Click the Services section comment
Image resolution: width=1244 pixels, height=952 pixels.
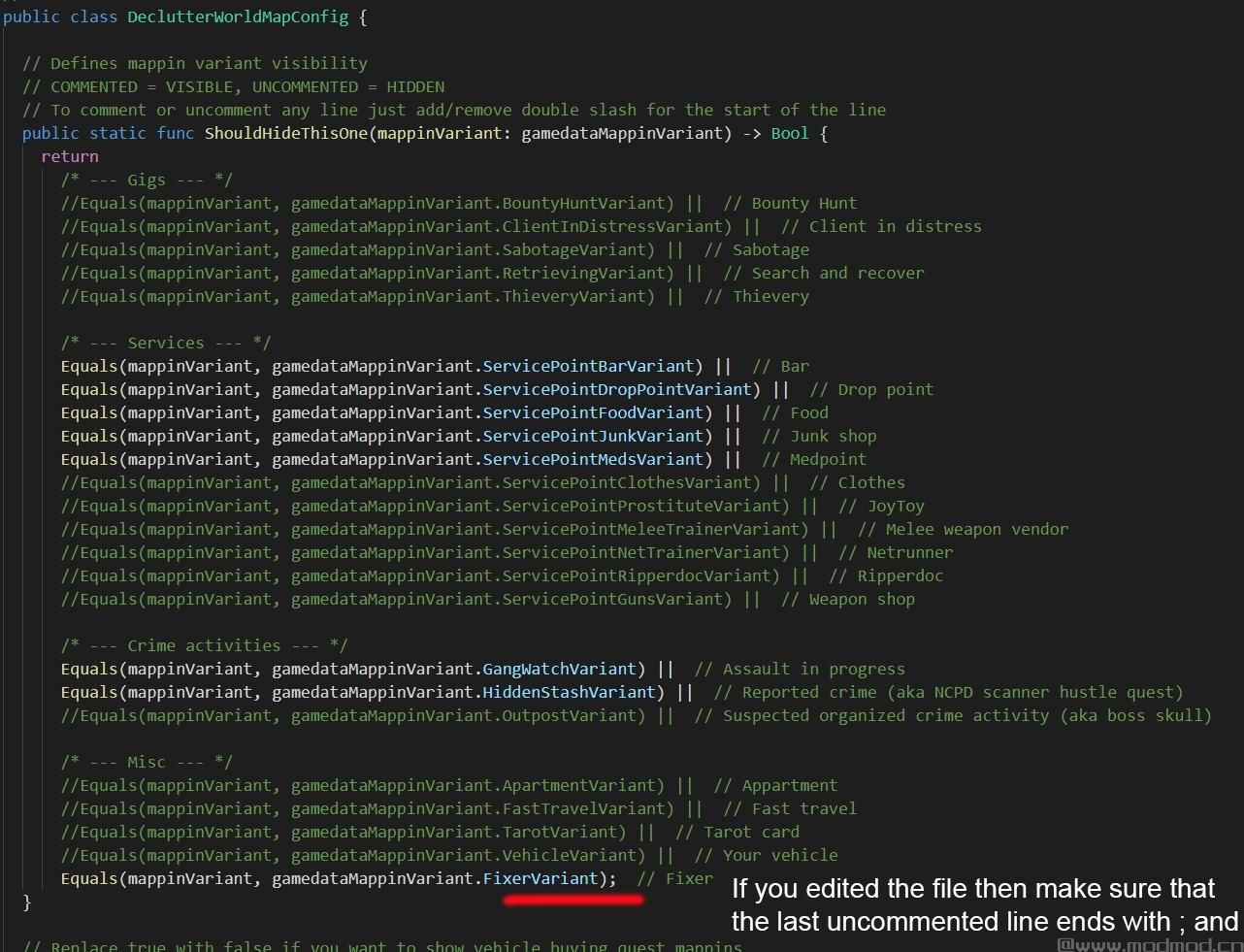(x=166, y=343)
